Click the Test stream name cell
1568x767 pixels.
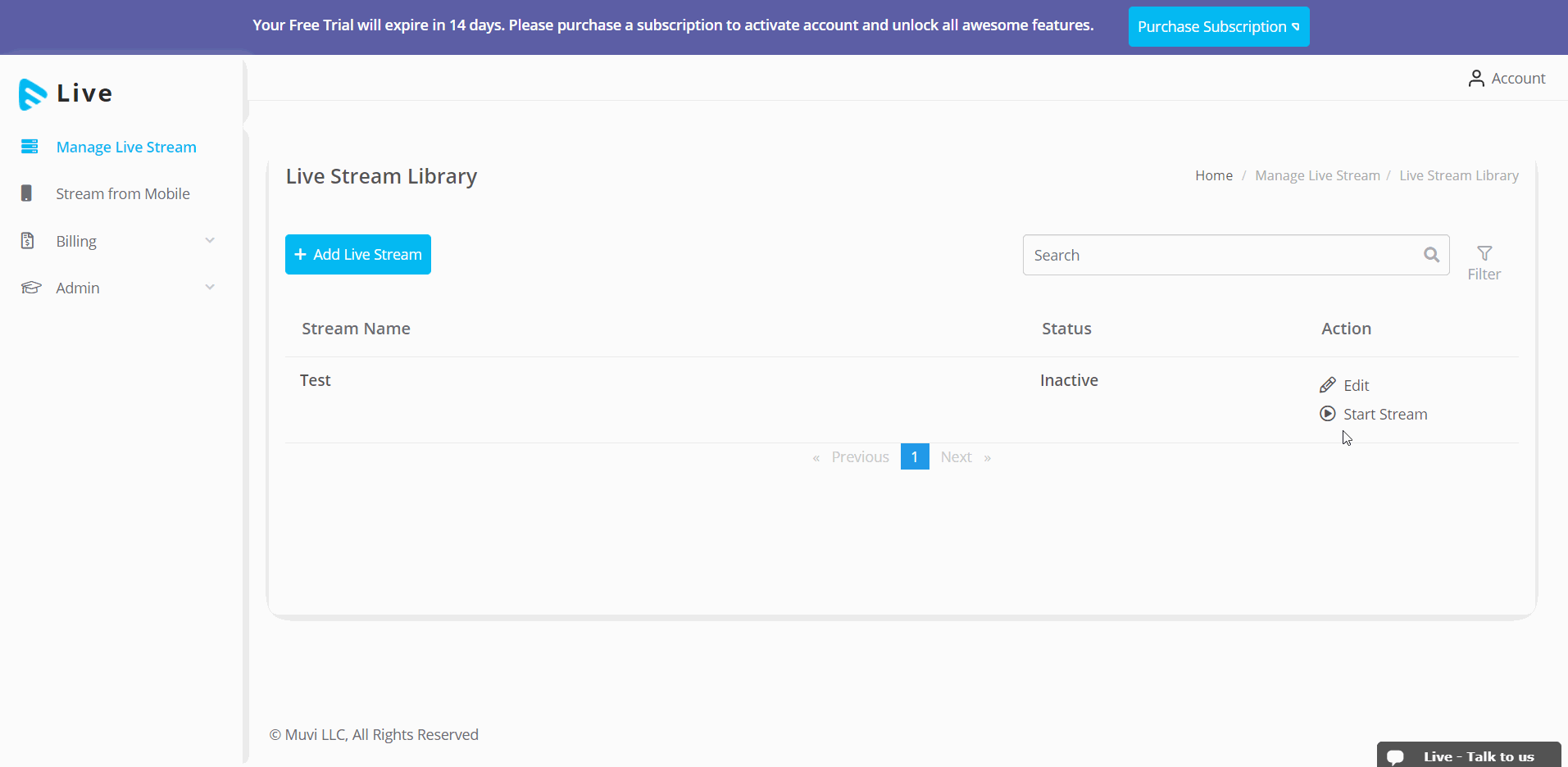coord(315,380)
